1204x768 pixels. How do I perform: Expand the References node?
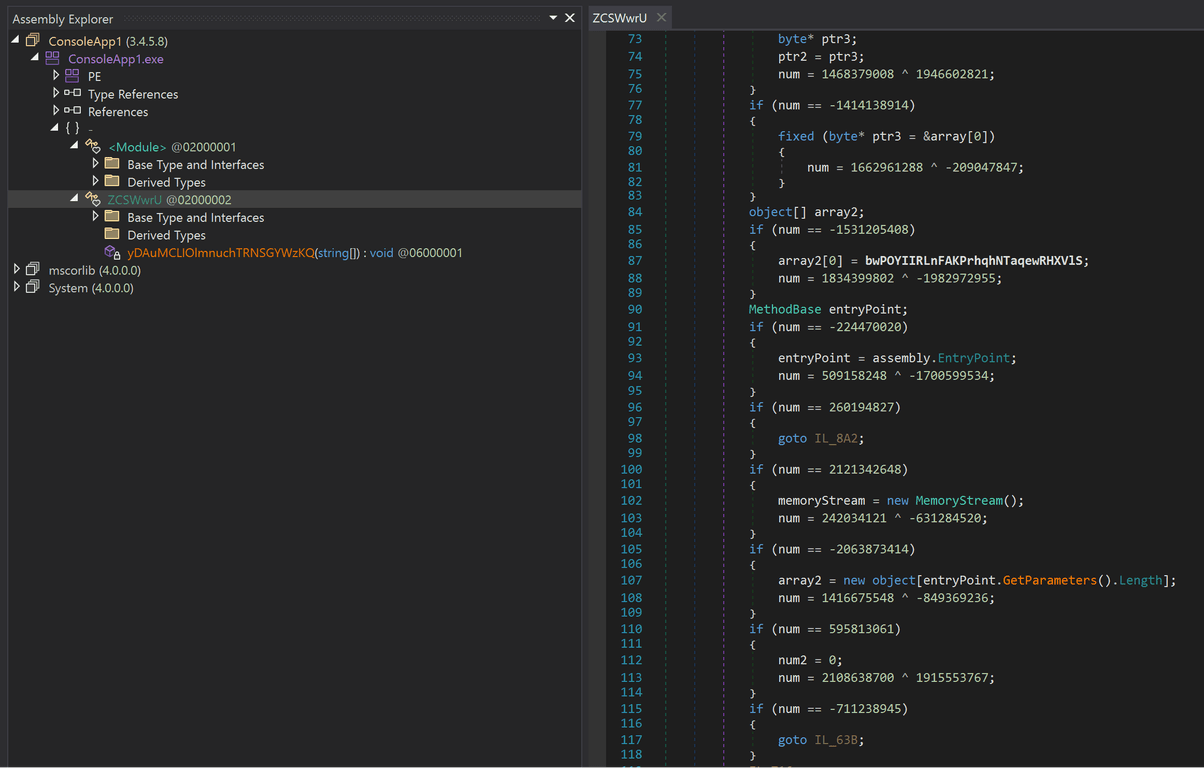[56, 111]
